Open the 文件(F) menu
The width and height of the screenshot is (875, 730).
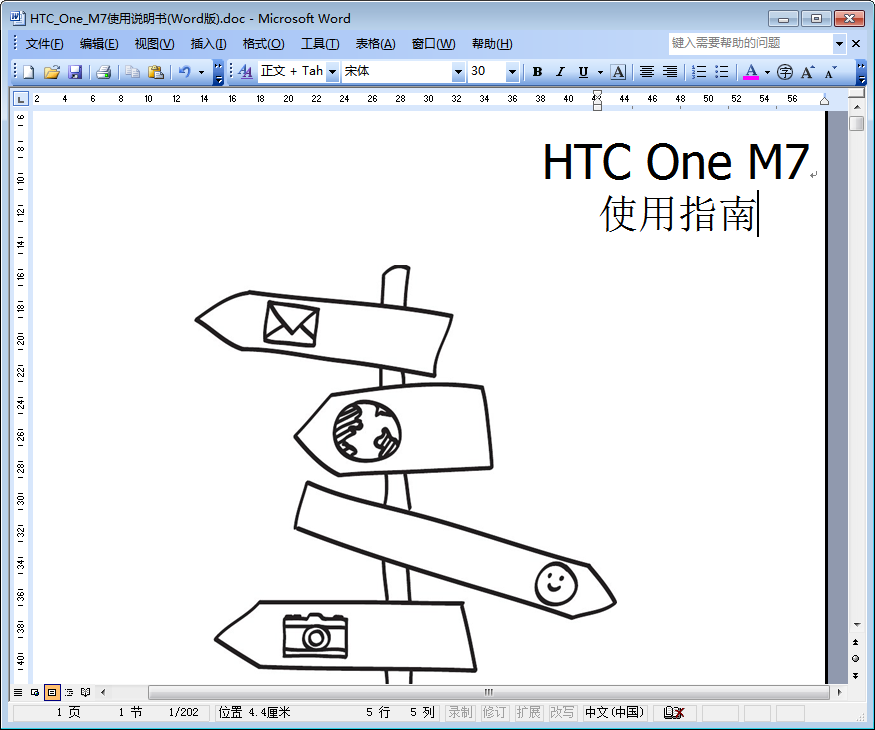44,44
